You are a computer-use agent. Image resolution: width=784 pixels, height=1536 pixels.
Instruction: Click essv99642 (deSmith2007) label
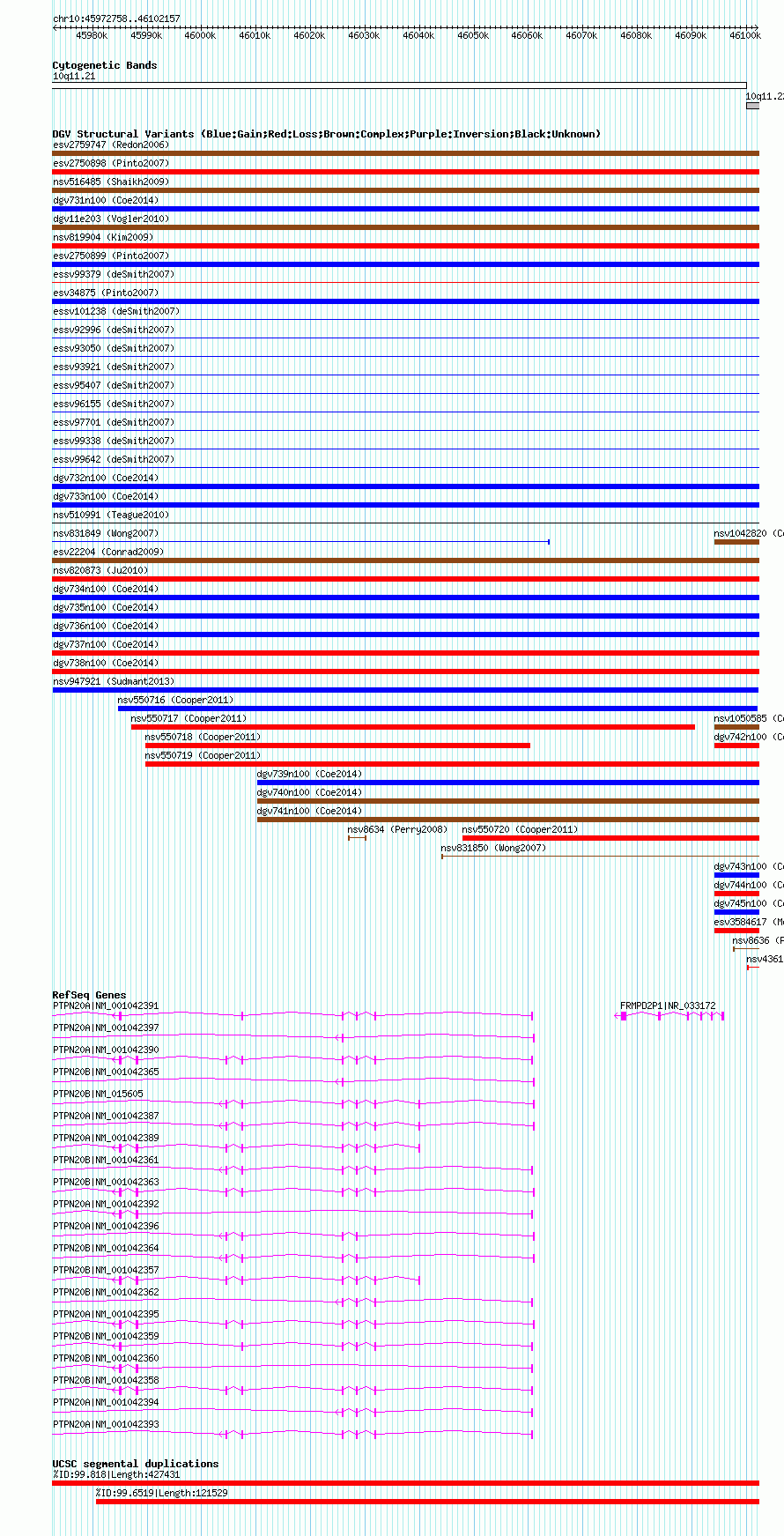(x=114, y=459)
